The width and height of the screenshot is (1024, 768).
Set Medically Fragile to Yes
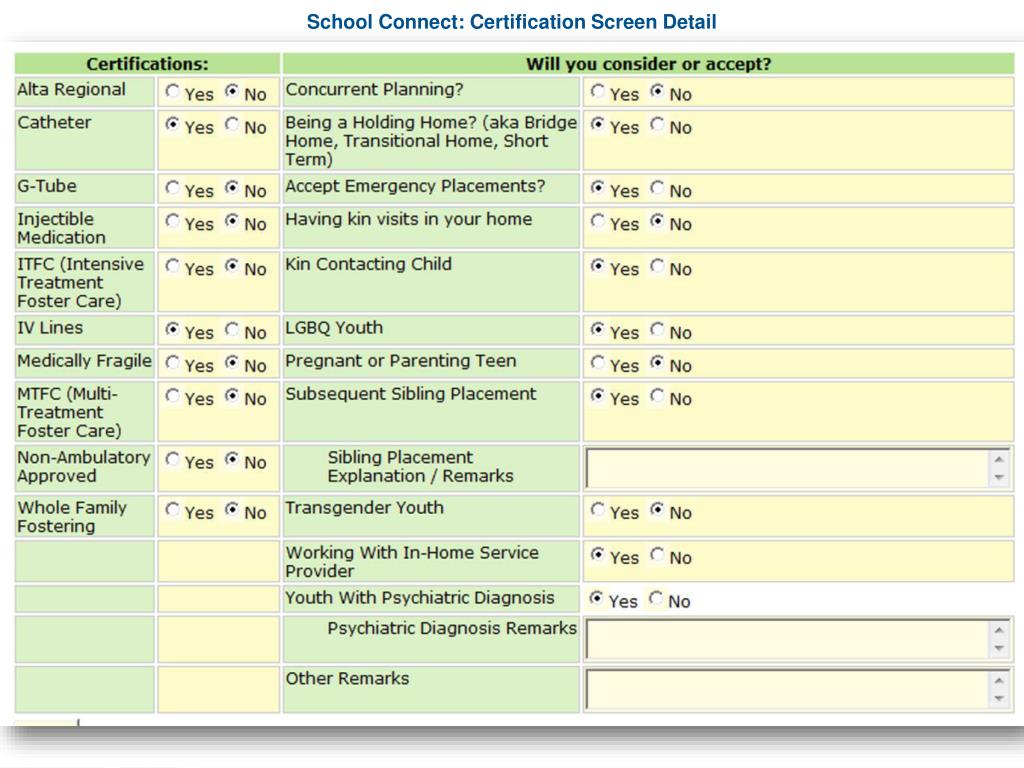(x=172, y=362)
